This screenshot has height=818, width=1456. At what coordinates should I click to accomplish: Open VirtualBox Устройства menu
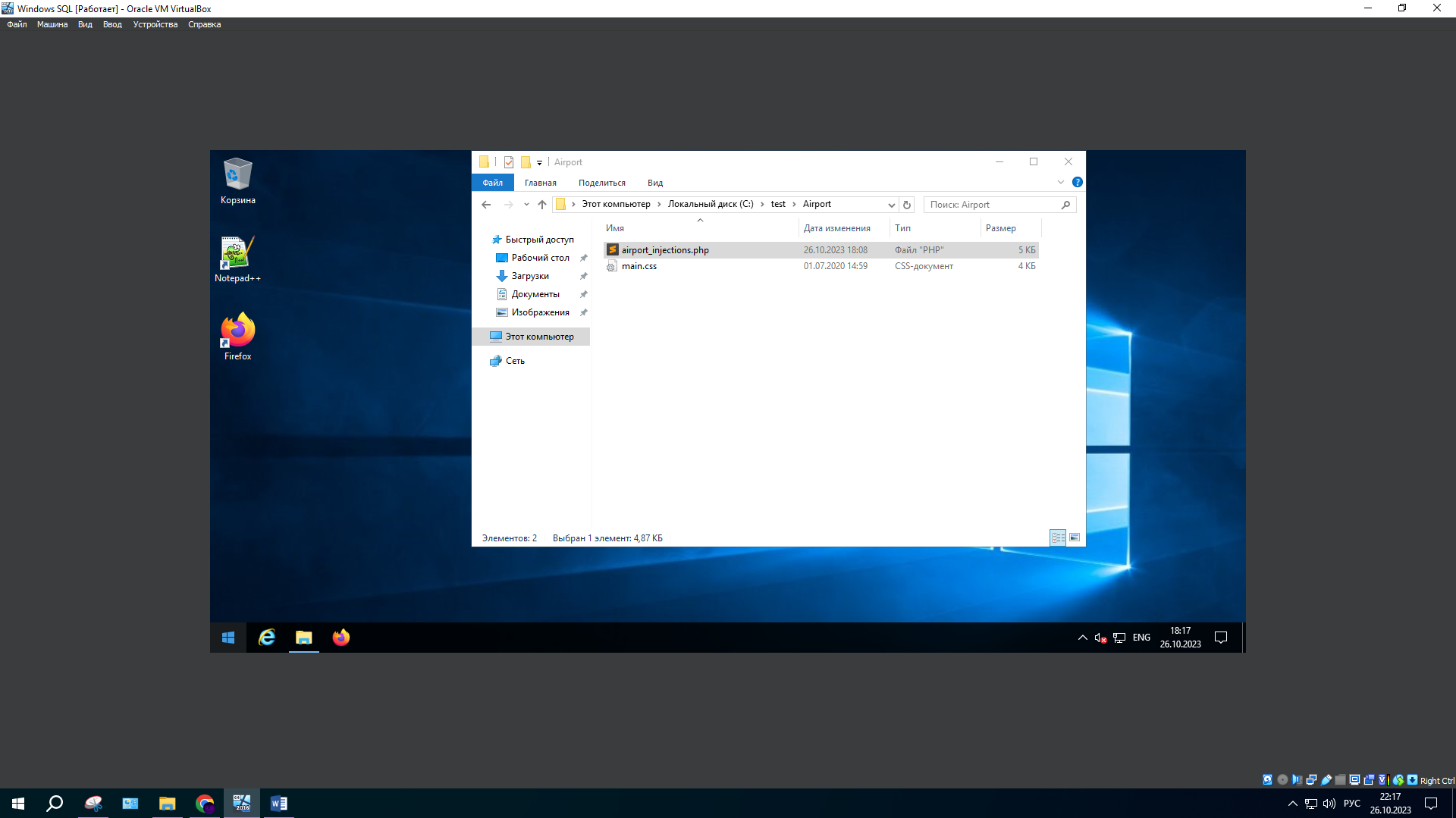click(155, 24)
